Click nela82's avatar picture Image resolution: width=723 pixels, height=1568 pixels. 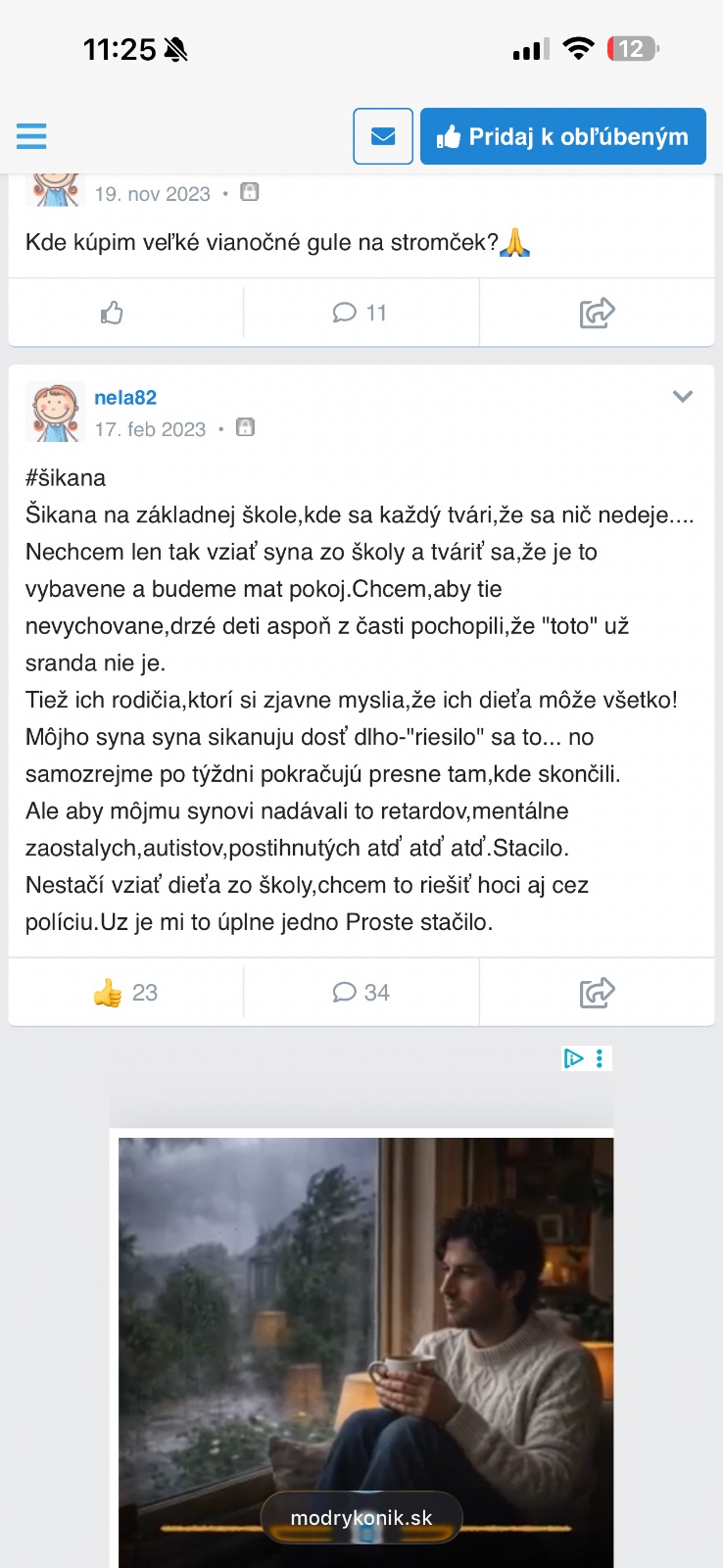pos(55,412)
